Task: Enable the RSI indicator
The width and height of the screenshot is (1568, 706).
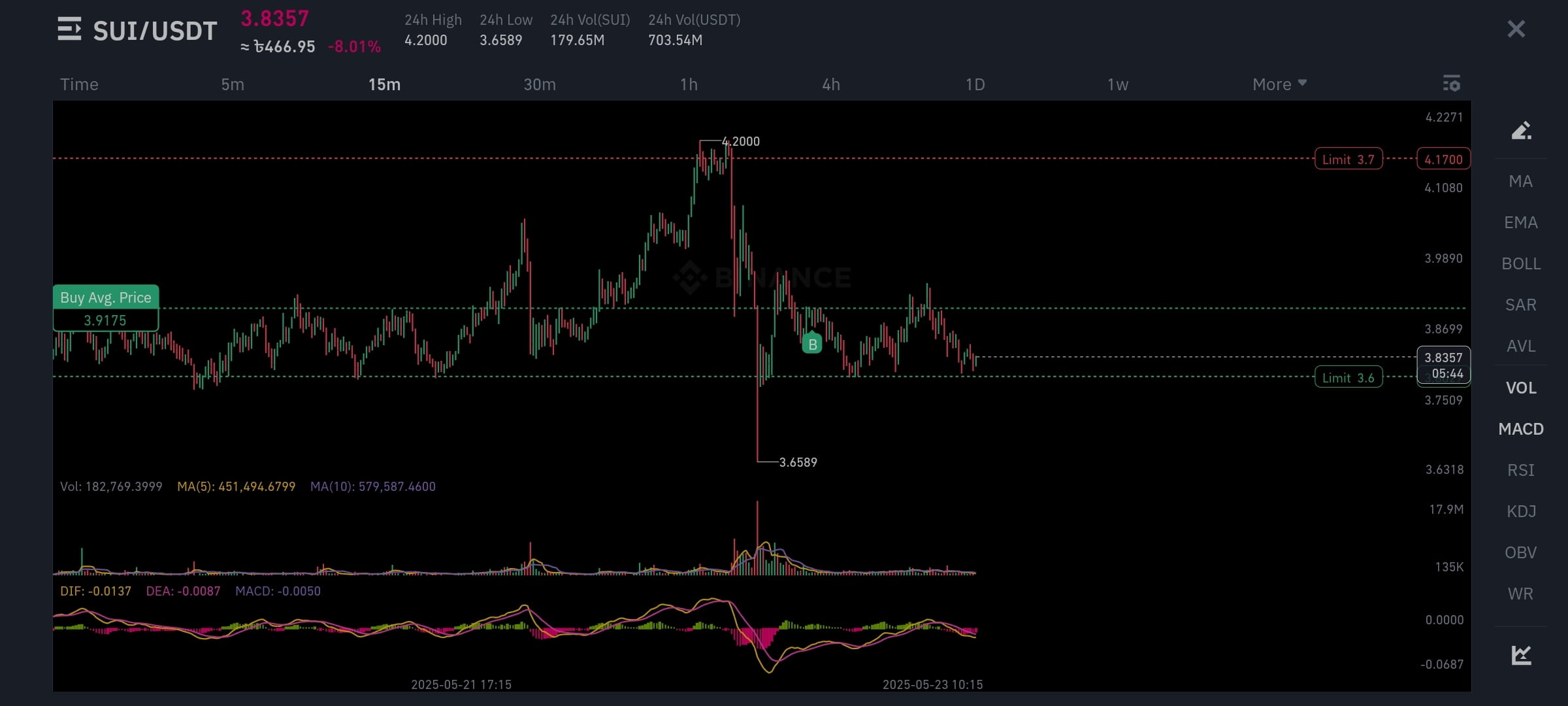Action: tap(1520, 470)
